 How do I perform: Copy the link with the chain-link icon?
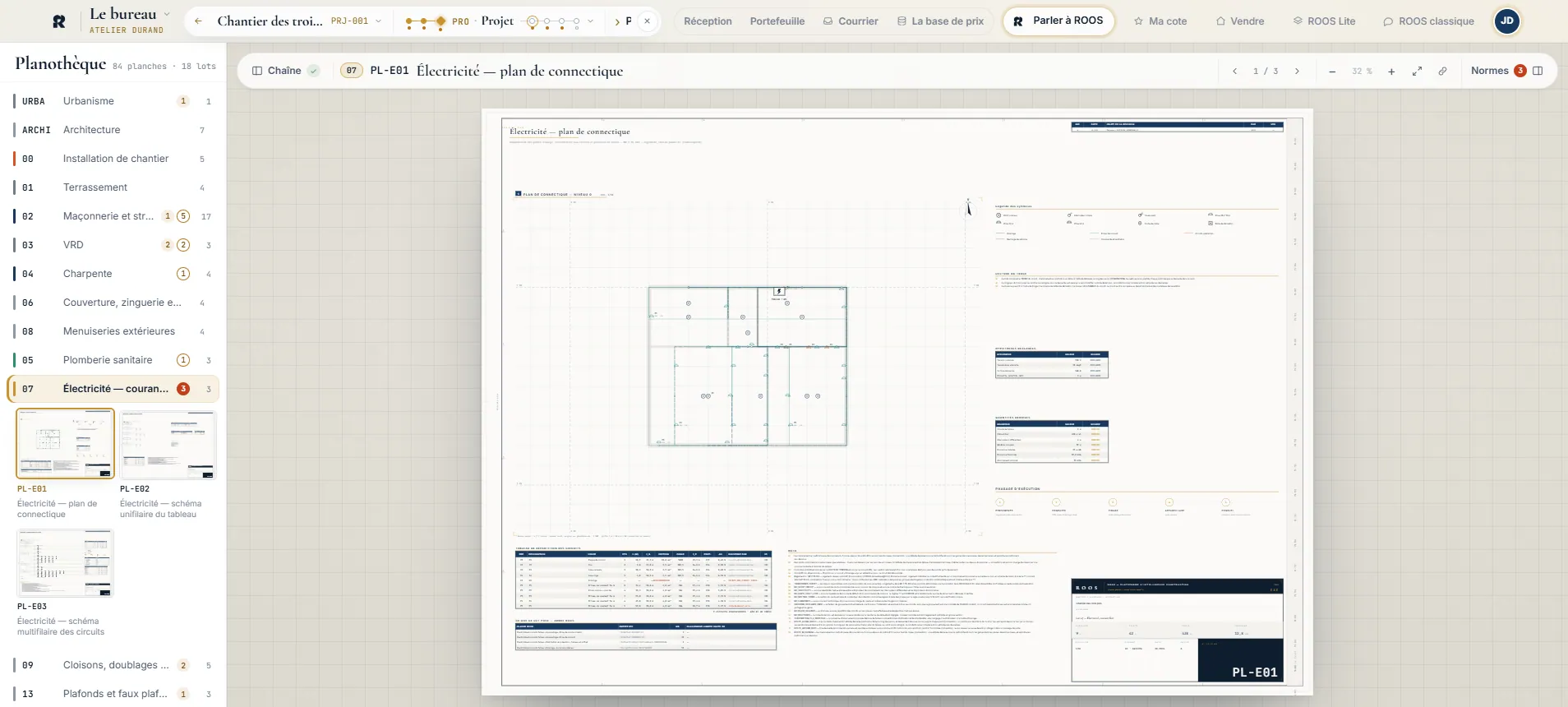click(1442, 72)
